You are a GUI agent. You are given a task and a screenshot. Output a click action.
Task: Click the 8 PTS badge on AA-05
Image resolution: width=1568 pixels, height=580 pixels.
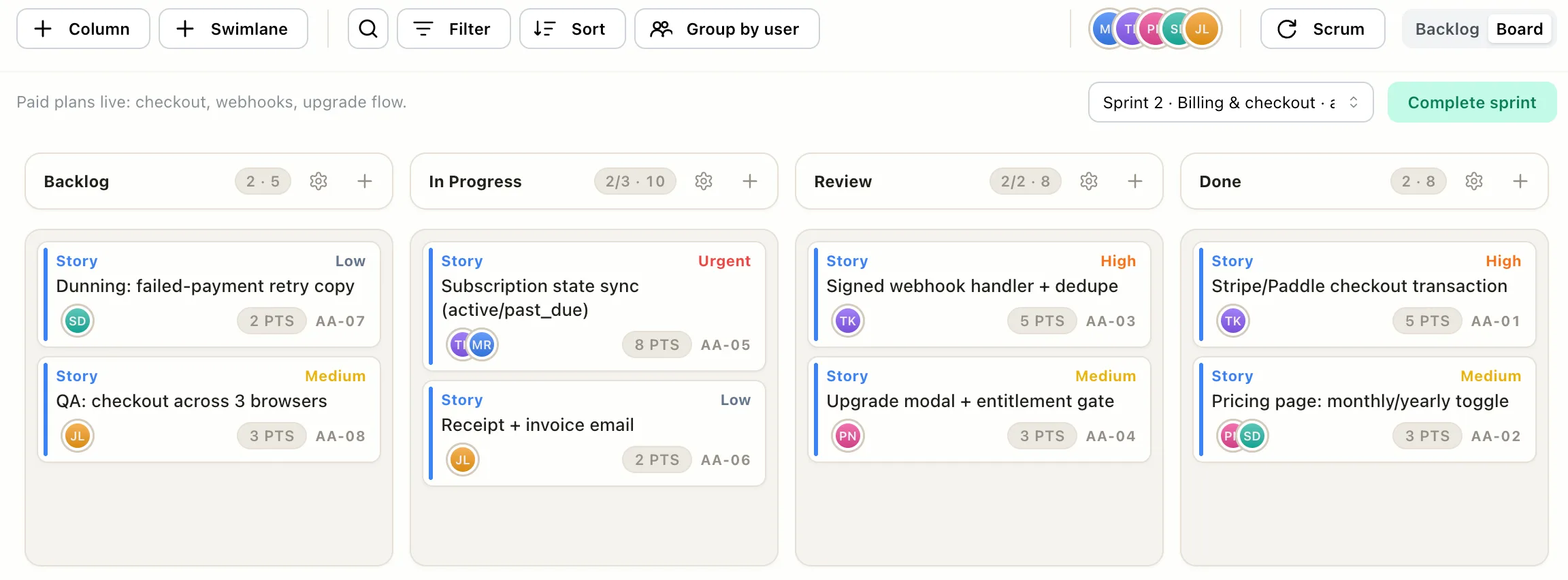[657, 344]
